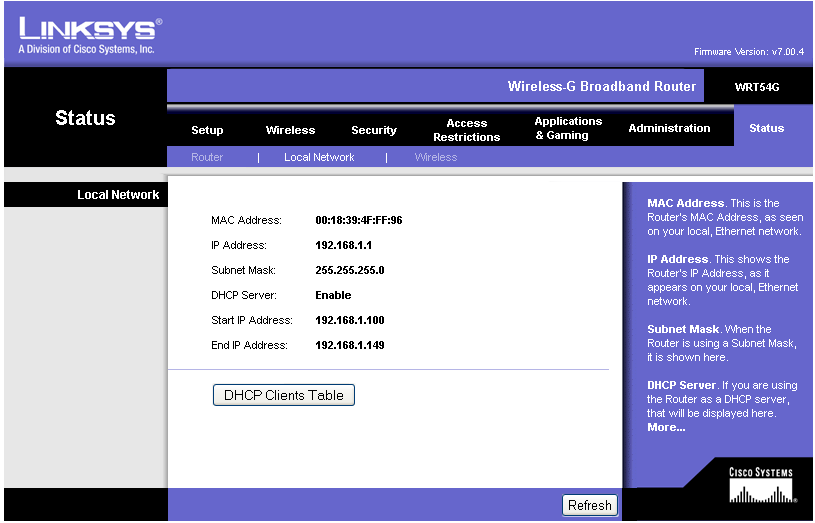Click subnet mask value 255.255.255.0
815x523 pixels.
pos(350,270)
